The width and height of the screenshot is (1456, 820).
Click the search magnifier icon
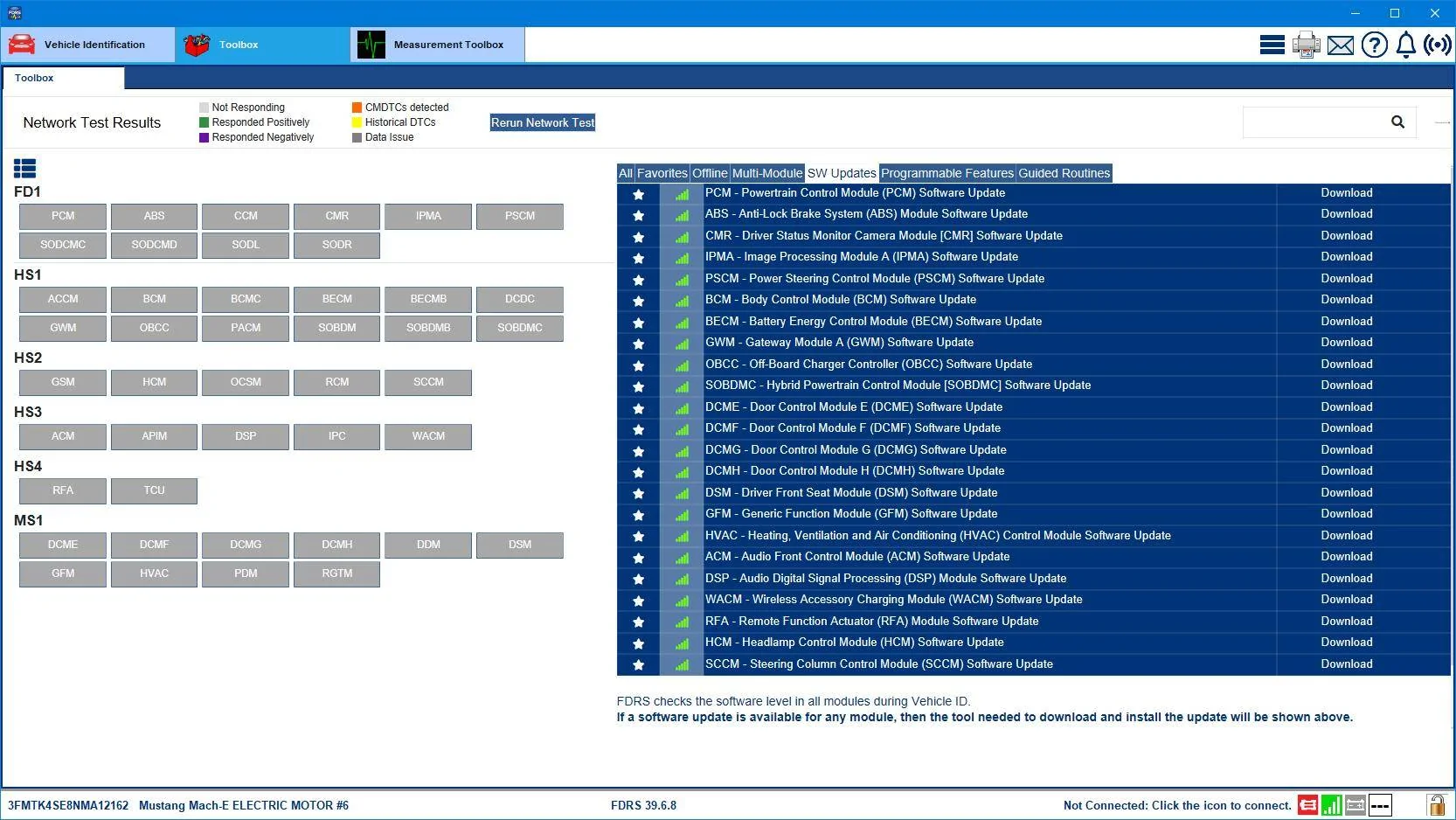[x=1397, y=122]
